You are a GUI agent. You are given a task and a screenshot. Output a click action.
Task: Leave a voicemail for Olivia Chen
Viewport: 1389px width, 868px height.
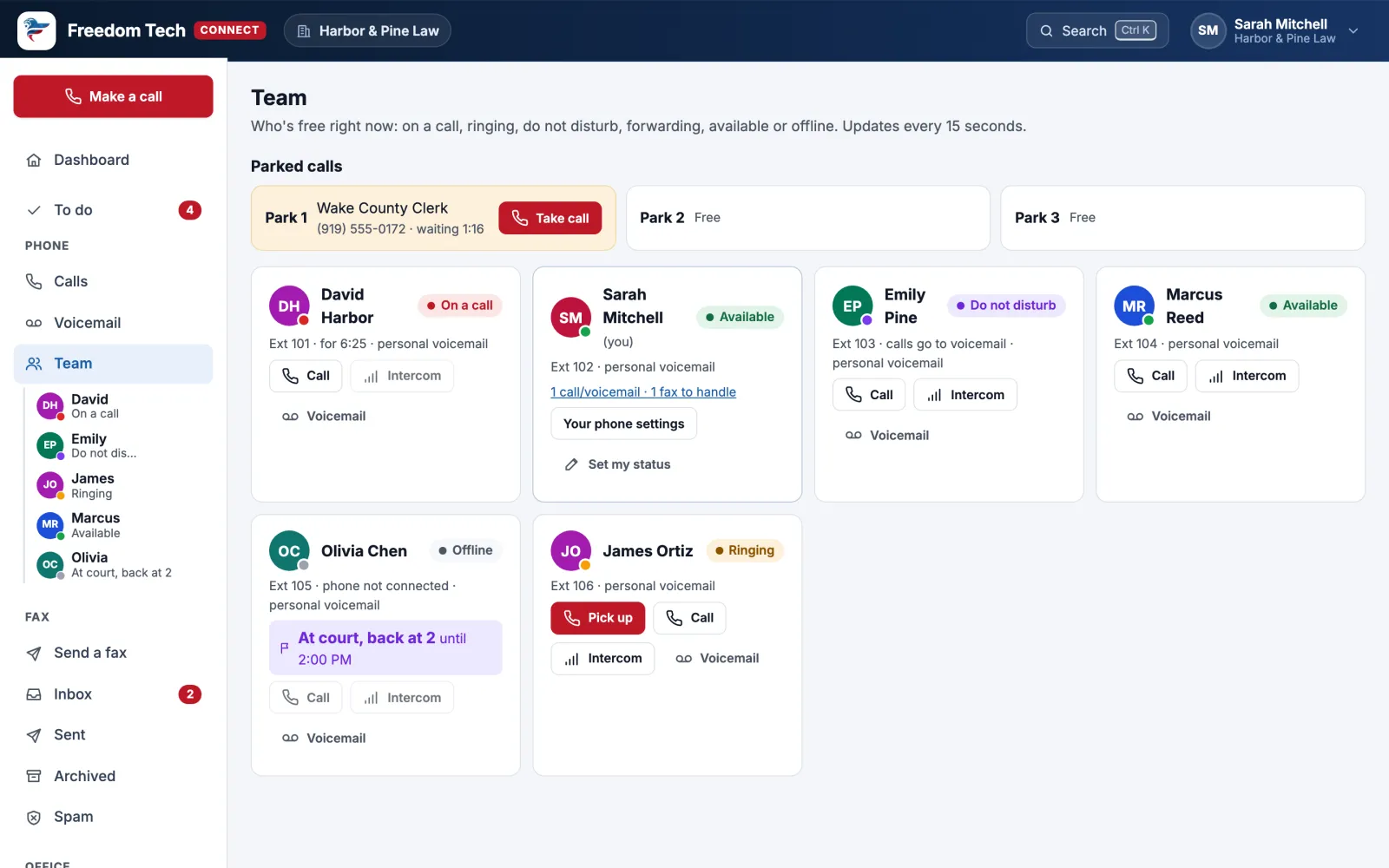tap(324, 739)
